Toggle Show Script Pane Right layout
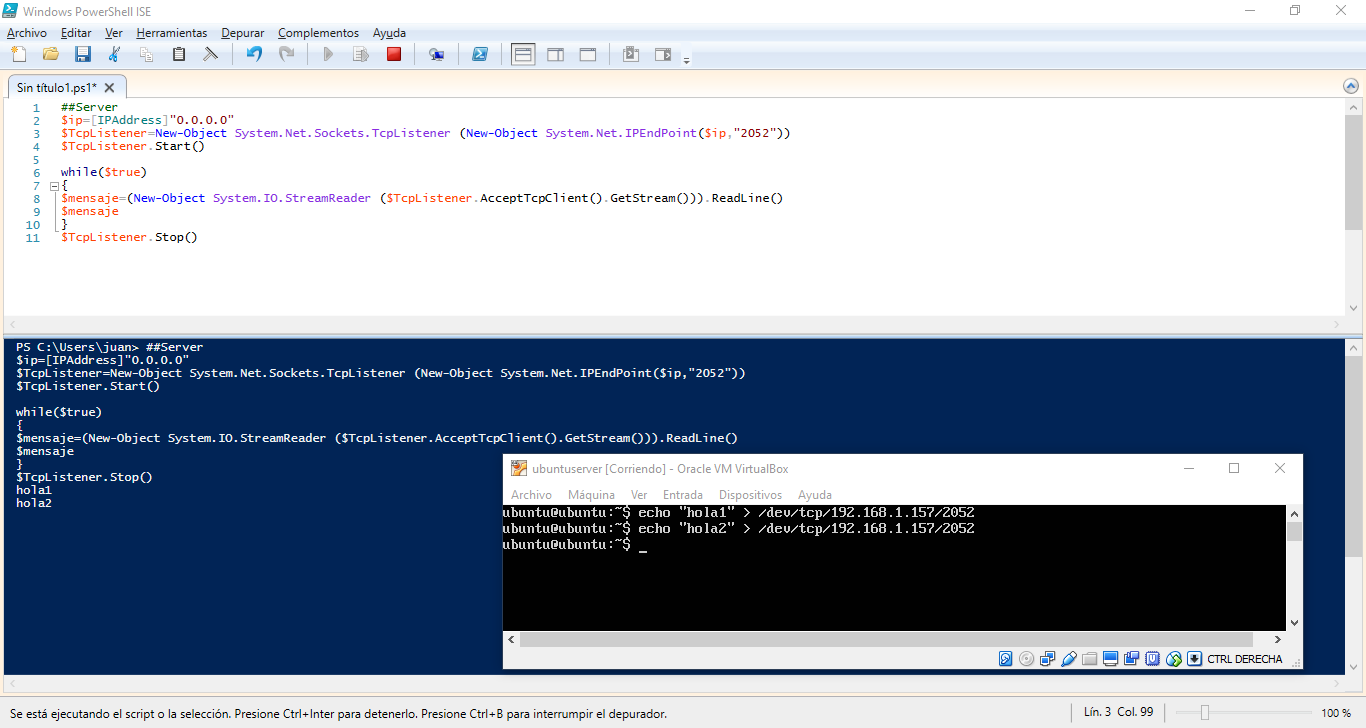 (555, 54)
